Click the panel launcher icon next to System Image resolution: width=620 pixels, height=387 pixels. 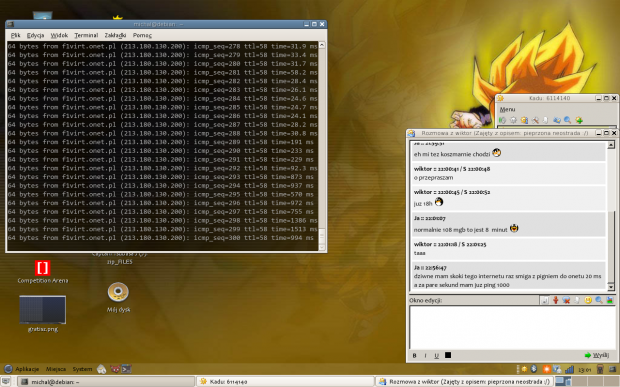(102, 369)
